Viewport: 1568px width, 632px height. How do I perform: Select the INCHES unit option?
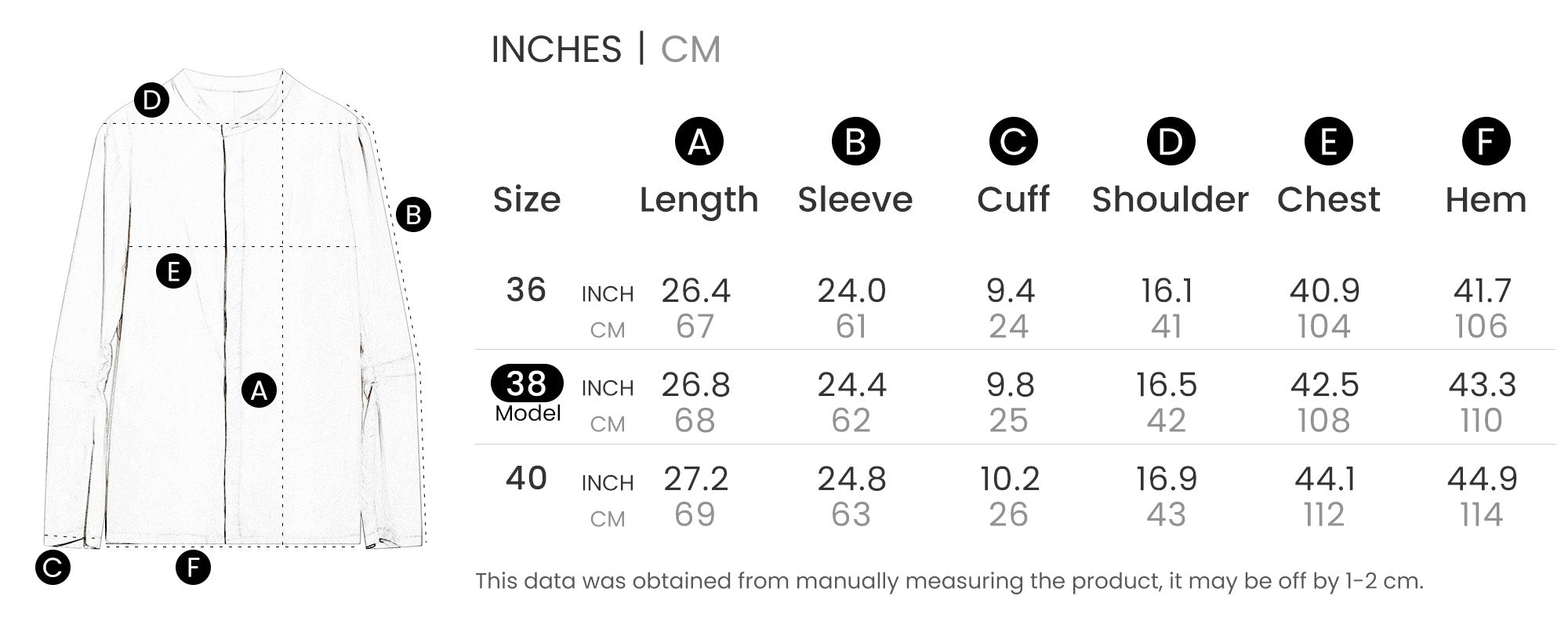click(556, 49)
